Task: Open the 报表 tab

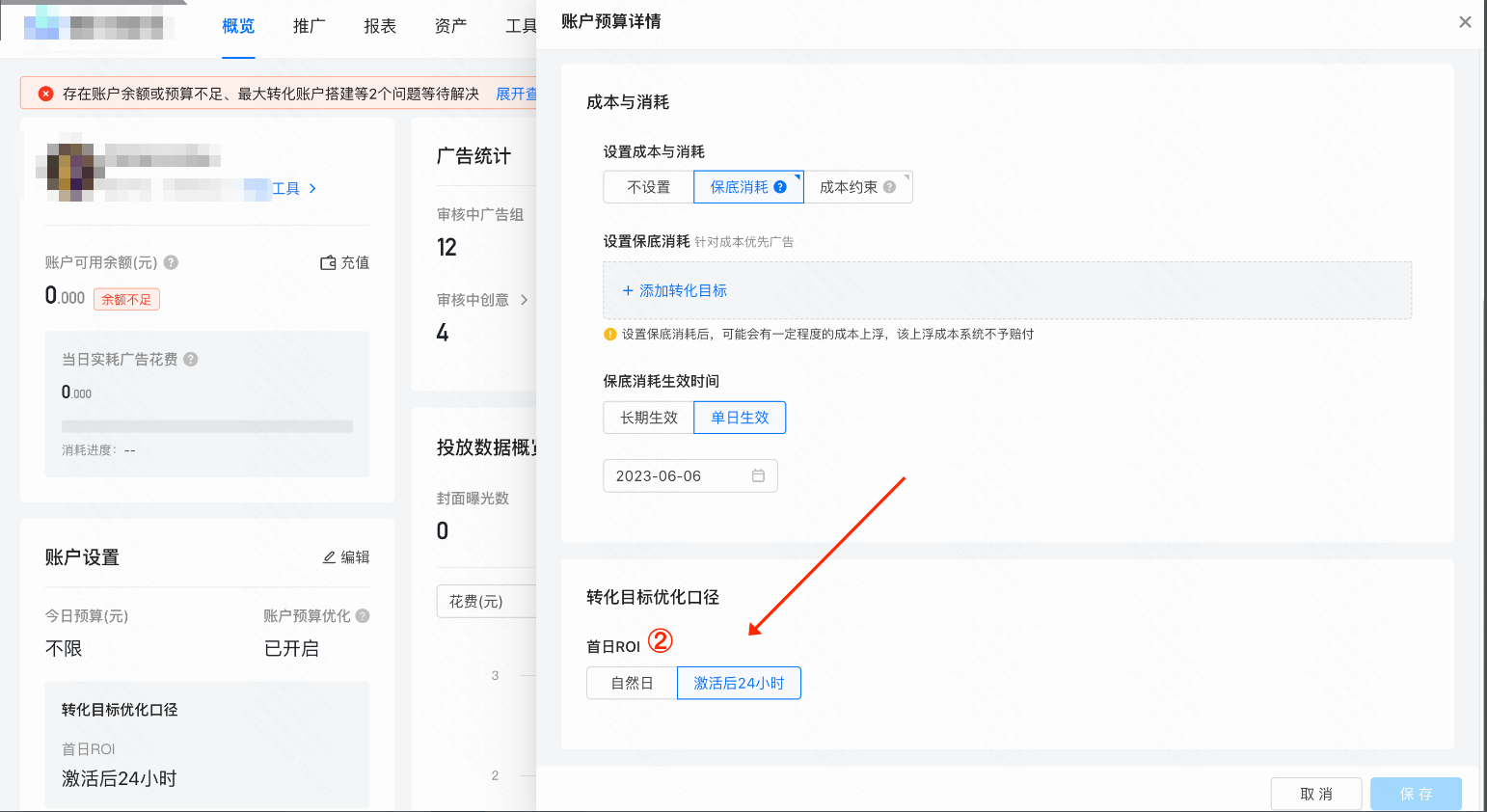Action: 380,26
